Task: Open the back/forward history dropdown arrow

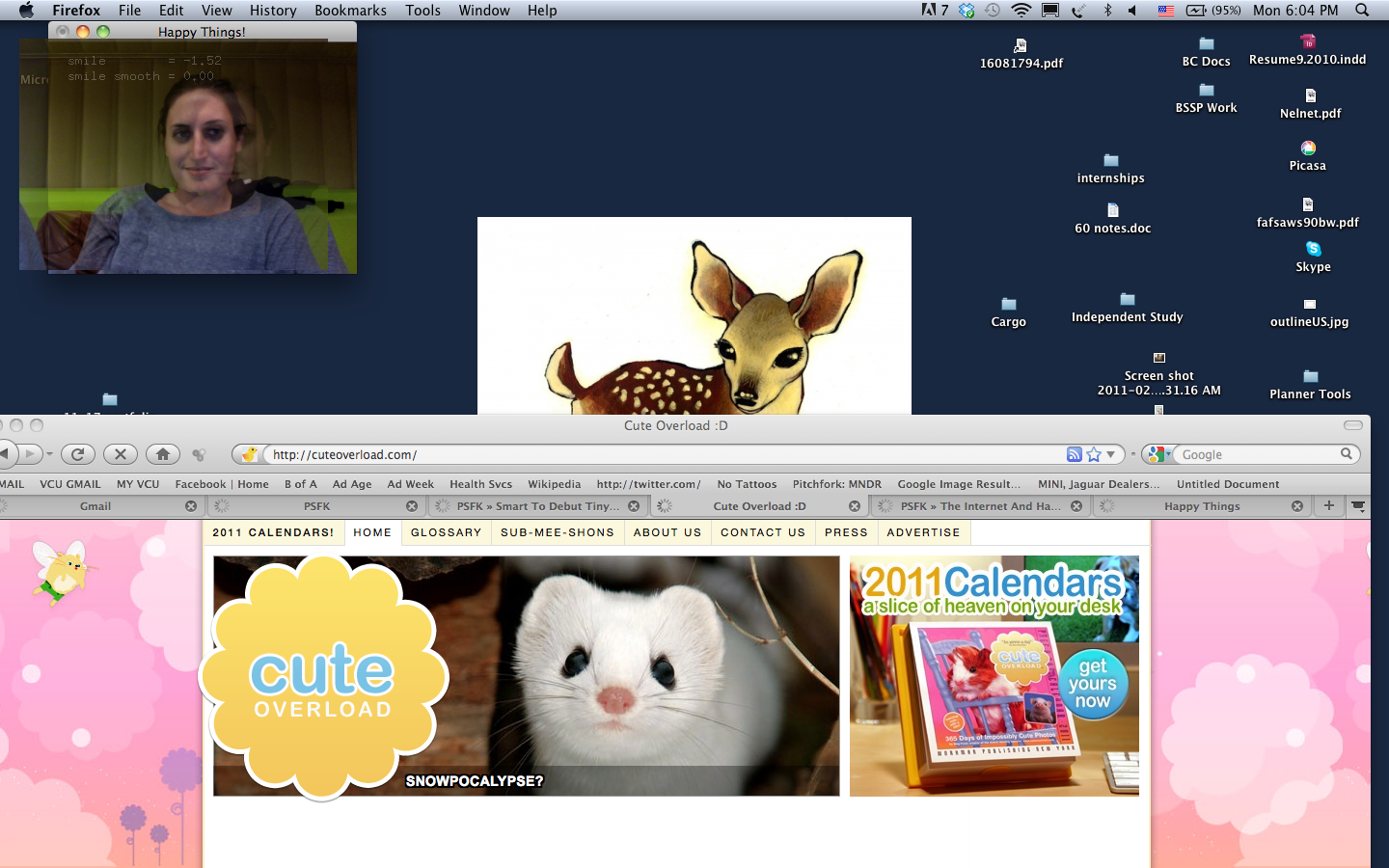Action: pos(49,454)
